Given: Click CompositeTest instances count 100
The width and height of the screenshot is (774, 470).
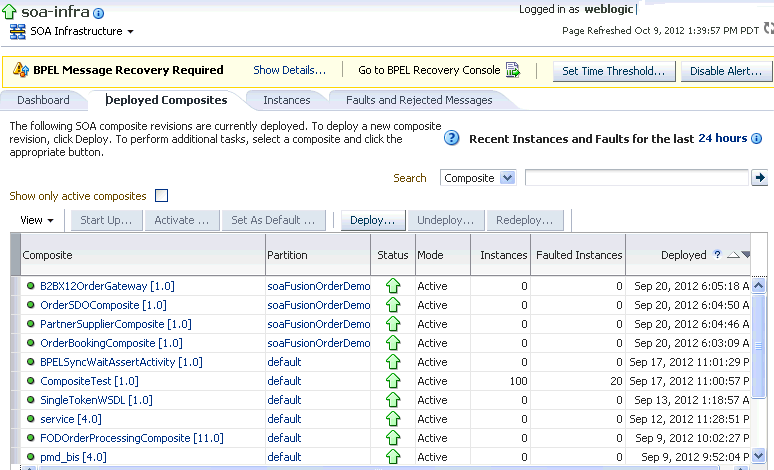Looking at the screenshot, I should [518, 381].
